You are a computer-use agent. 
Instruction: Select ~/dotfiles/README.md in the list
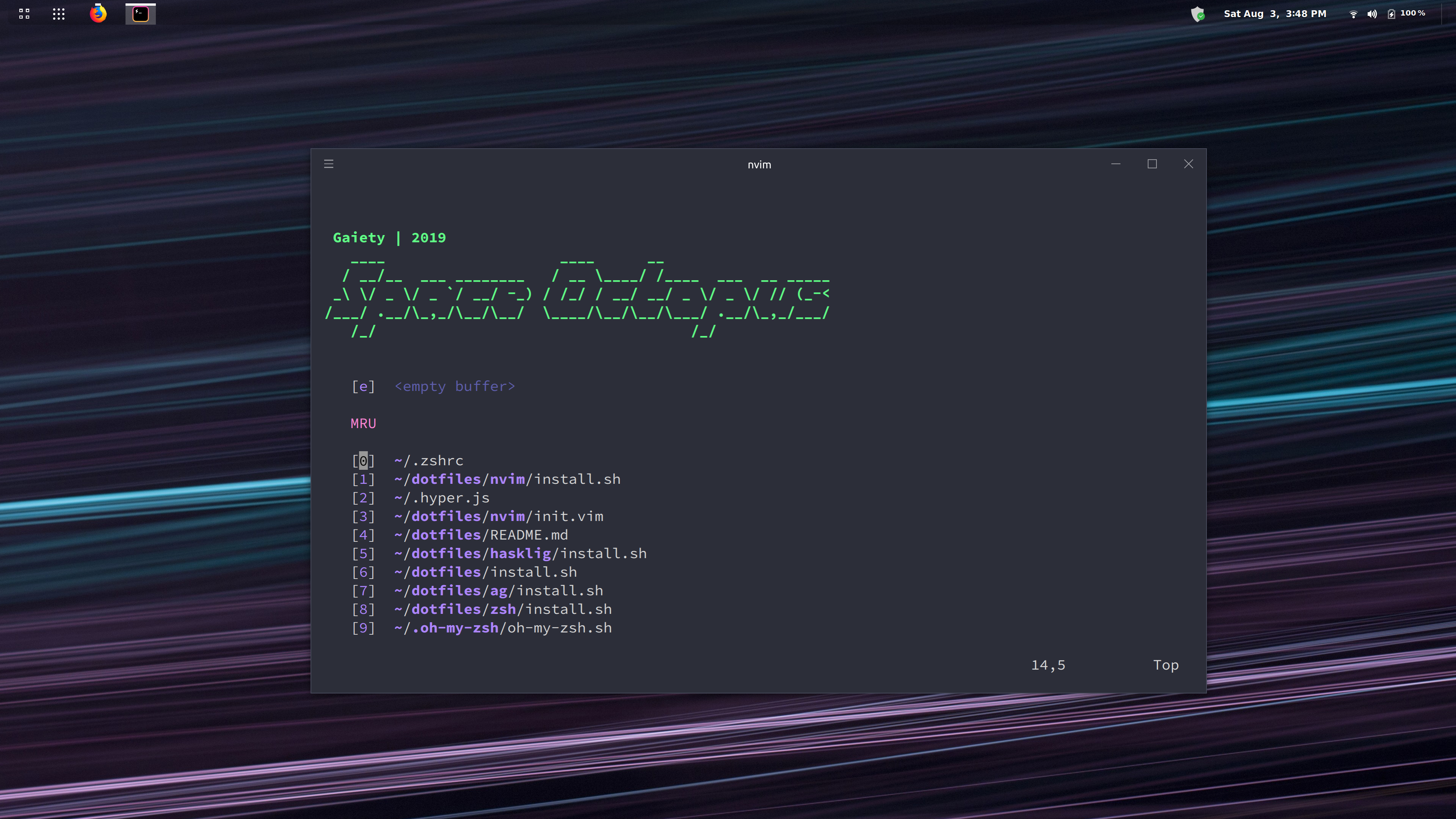[x=481, y=535]
